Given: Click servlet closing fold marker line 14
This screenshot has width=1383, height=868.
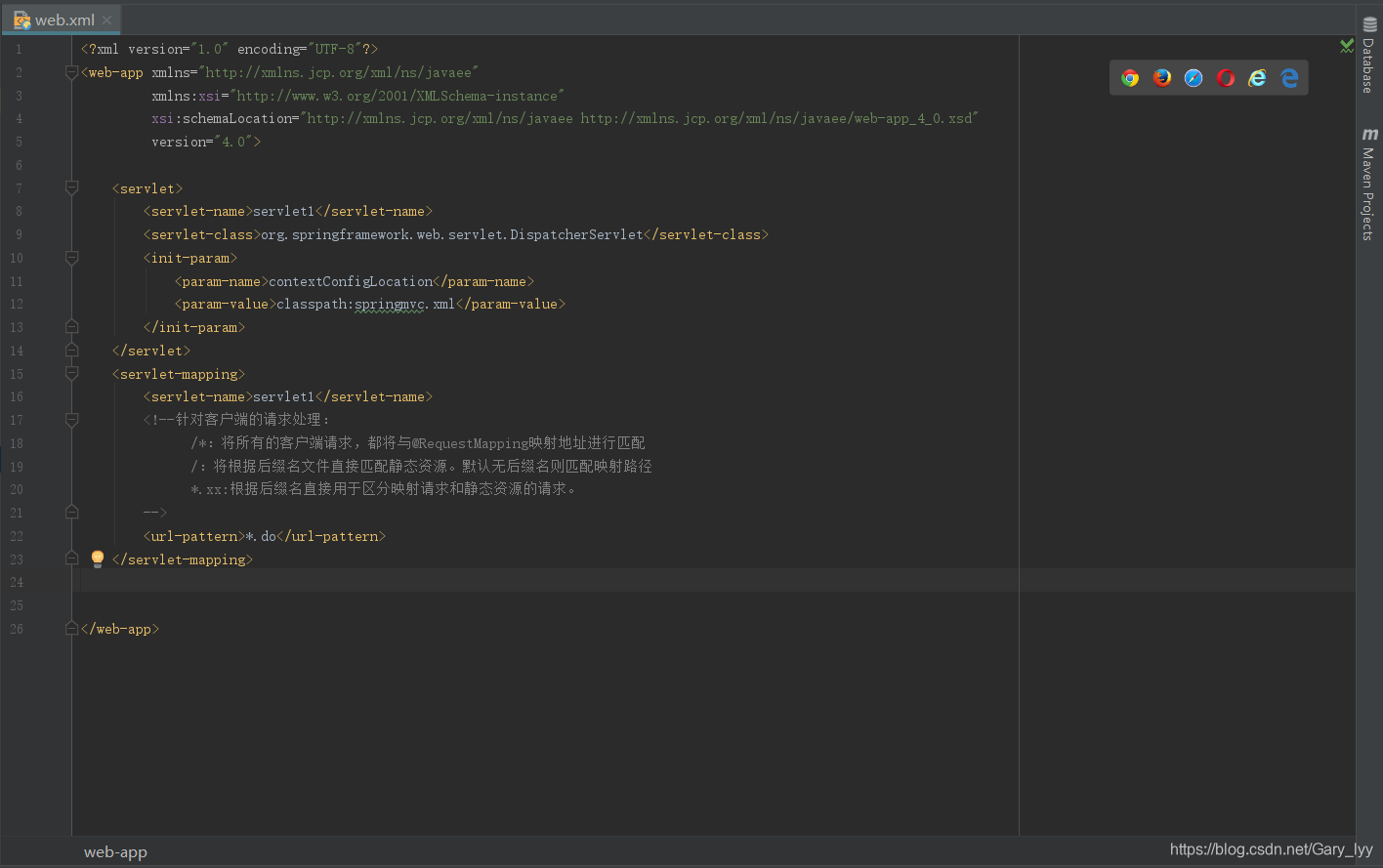Looking at the screenshot, I should [x=71, y=350].
